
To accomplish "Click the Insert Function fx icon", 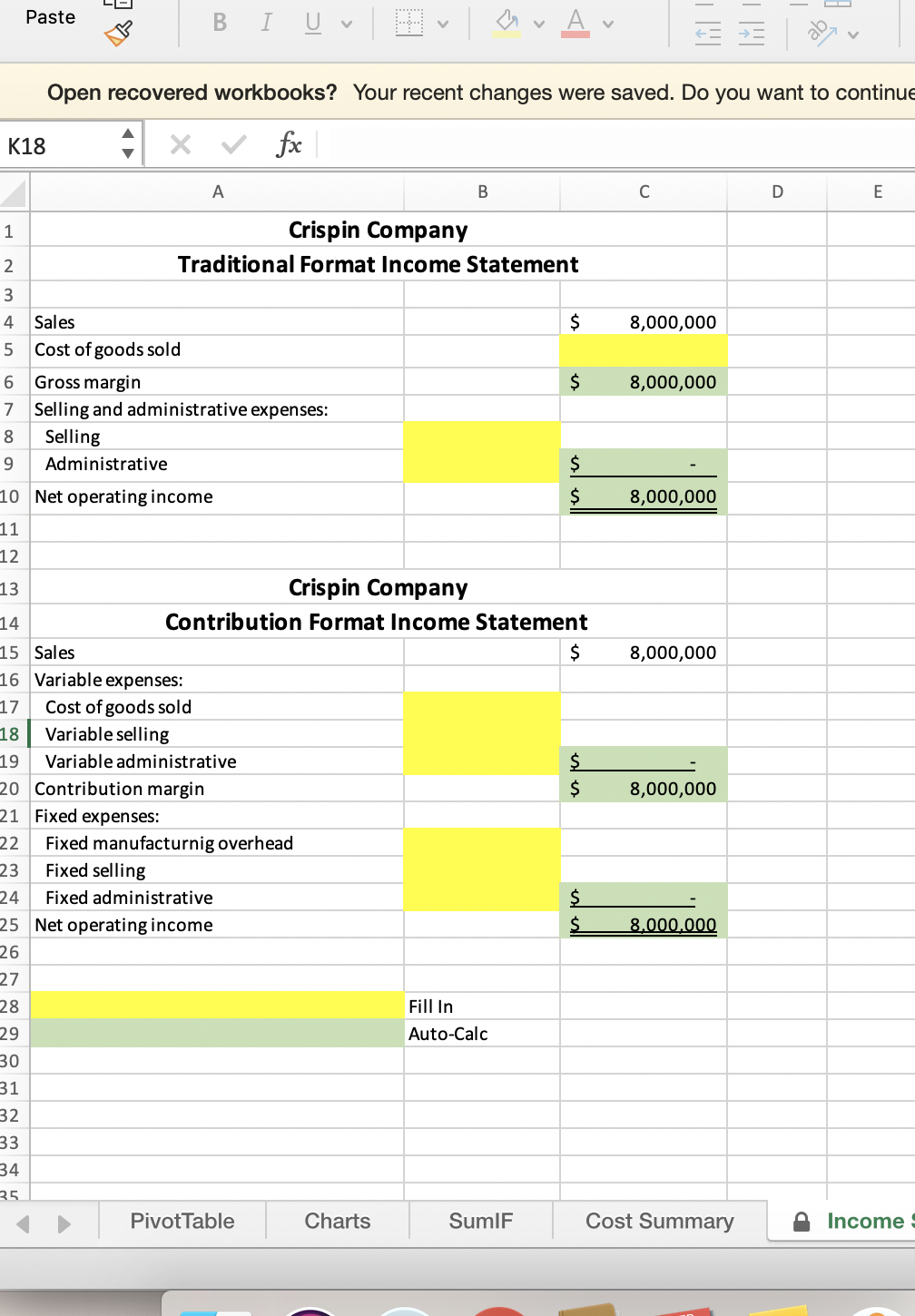I will (x=289, y=143).
